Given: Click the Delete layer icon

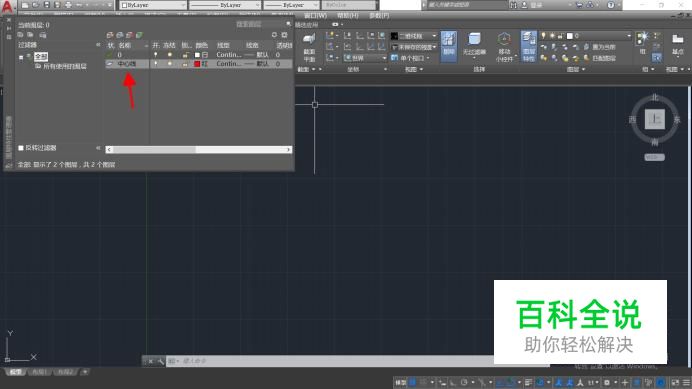Looking at the screenshot, I should (129, 35).
